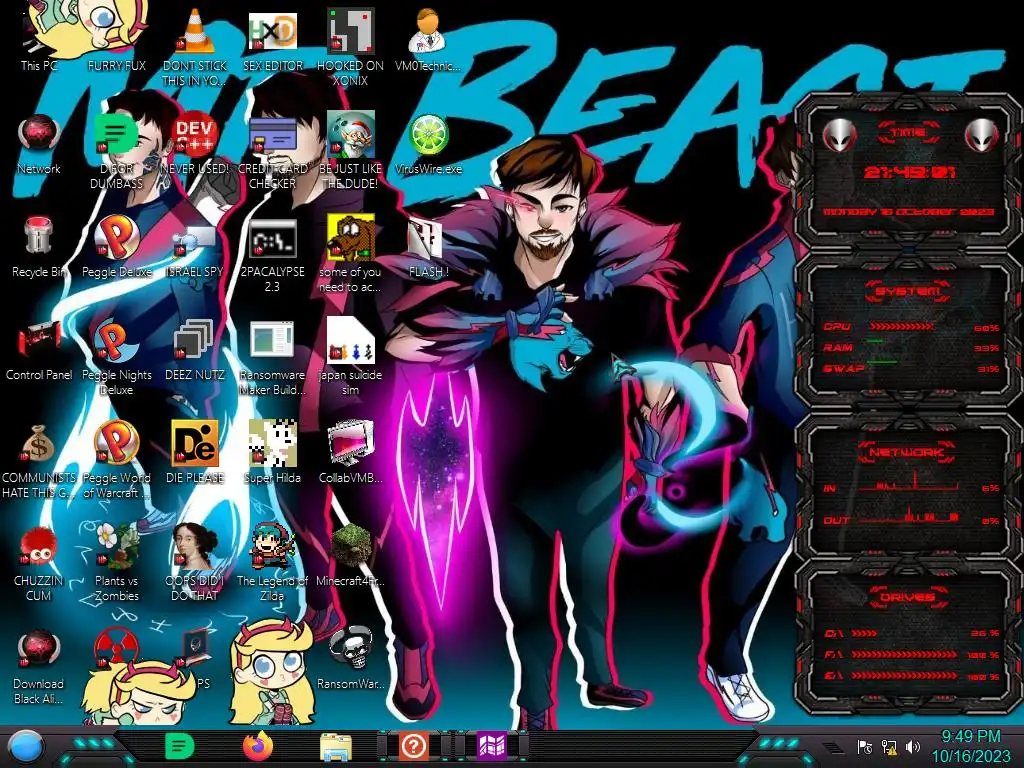Viewport: 1024px width, 768px height.
Task: Click the network OUT graph
Action: point(908,516)
